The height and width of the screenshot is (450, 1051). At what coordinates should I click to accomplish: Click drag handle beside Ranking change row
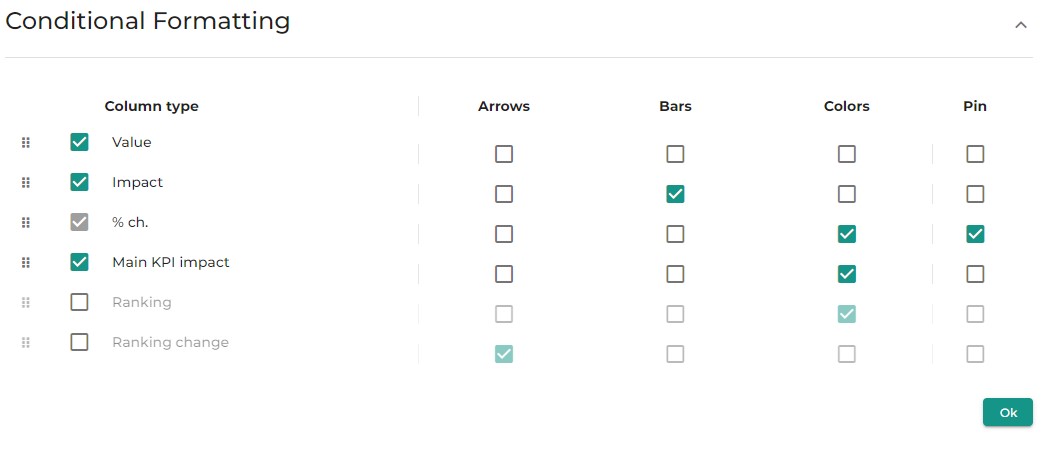(26, 343)
